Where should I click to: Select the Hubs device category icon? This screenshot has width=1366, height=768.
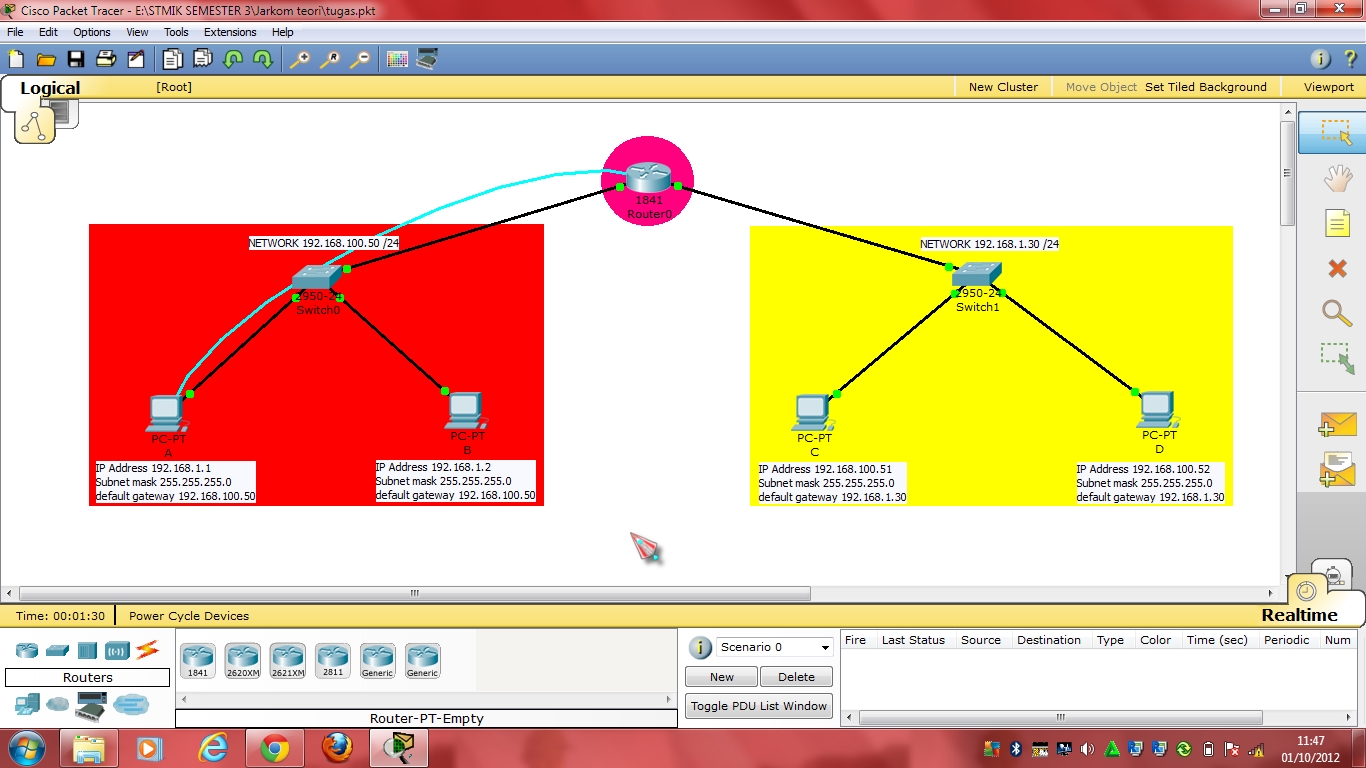tap(87, 650)
